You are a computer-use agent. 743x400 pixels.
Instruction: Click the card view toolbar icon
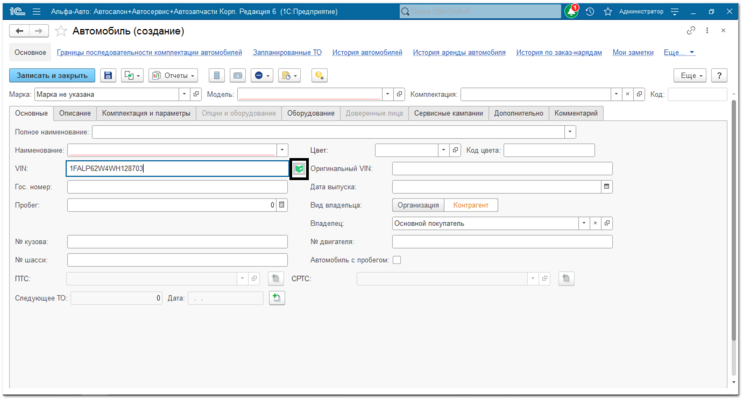coord(237,75)
